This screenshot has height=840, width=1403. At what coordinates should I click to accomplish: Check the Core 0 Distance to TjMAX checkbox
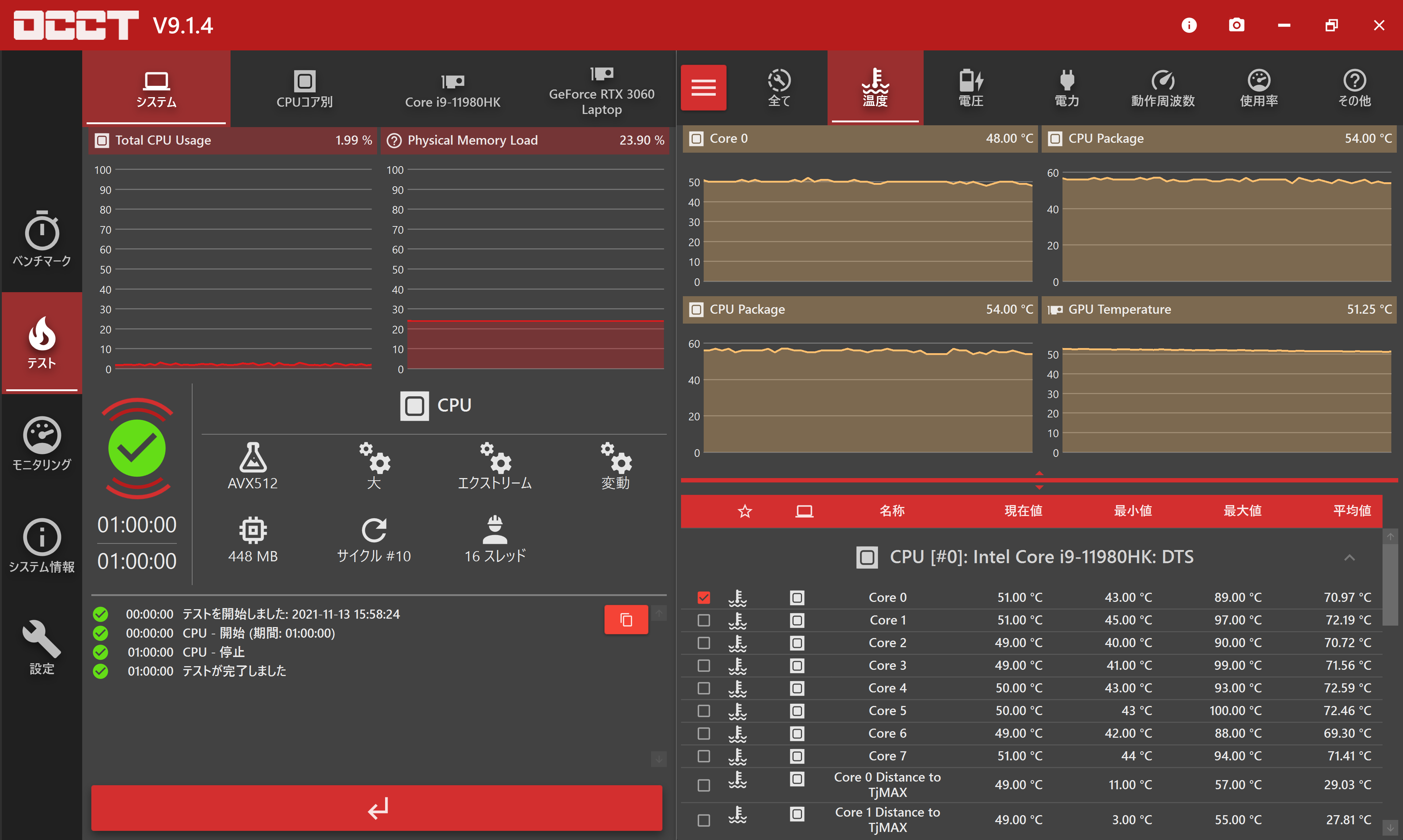pyautogui.click(x=703, y=786)
